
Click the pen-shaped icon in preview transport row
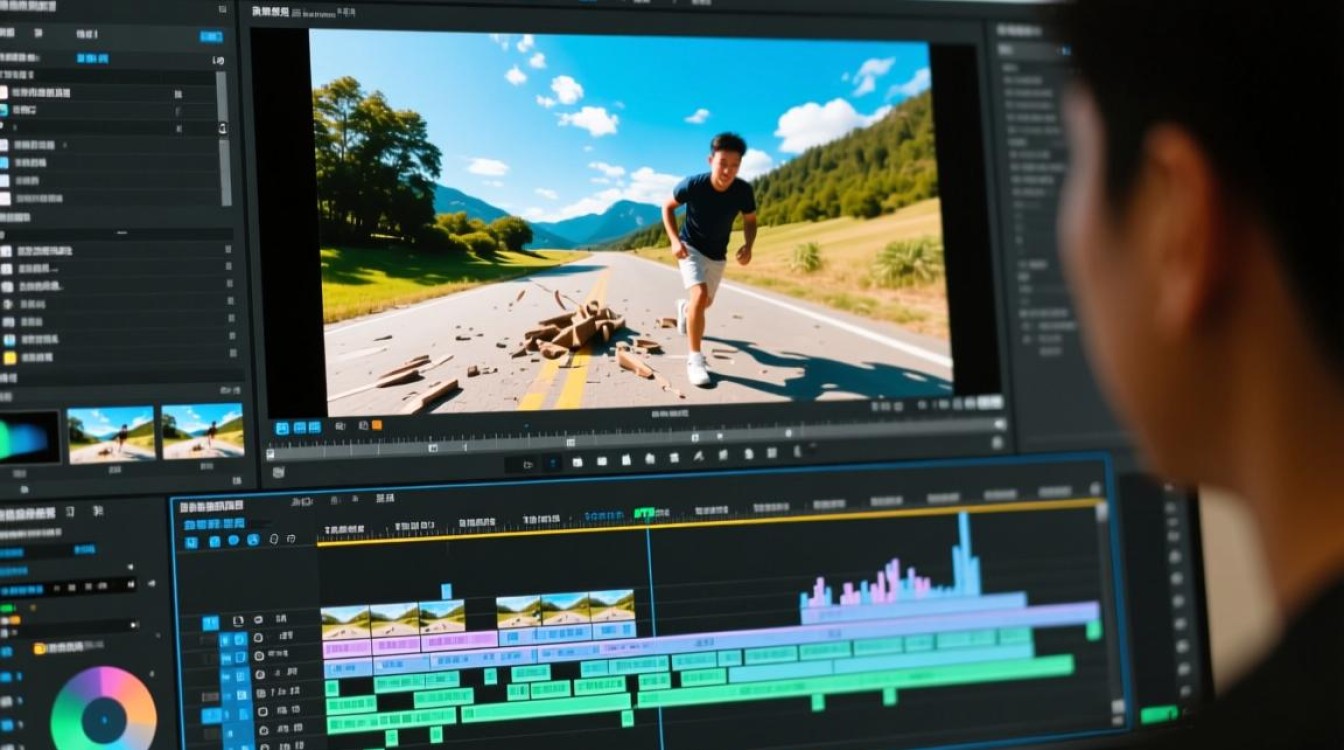pos(699,456)
